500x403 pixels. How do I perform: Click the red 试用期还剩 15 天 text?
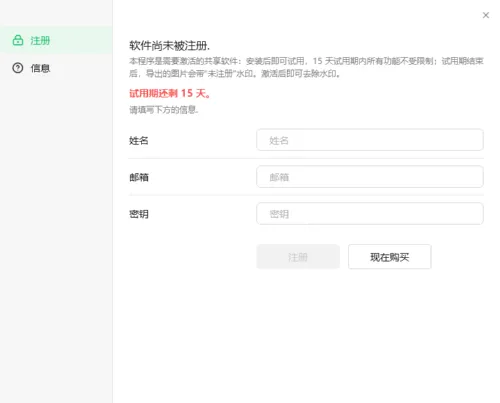pos(170,93)
